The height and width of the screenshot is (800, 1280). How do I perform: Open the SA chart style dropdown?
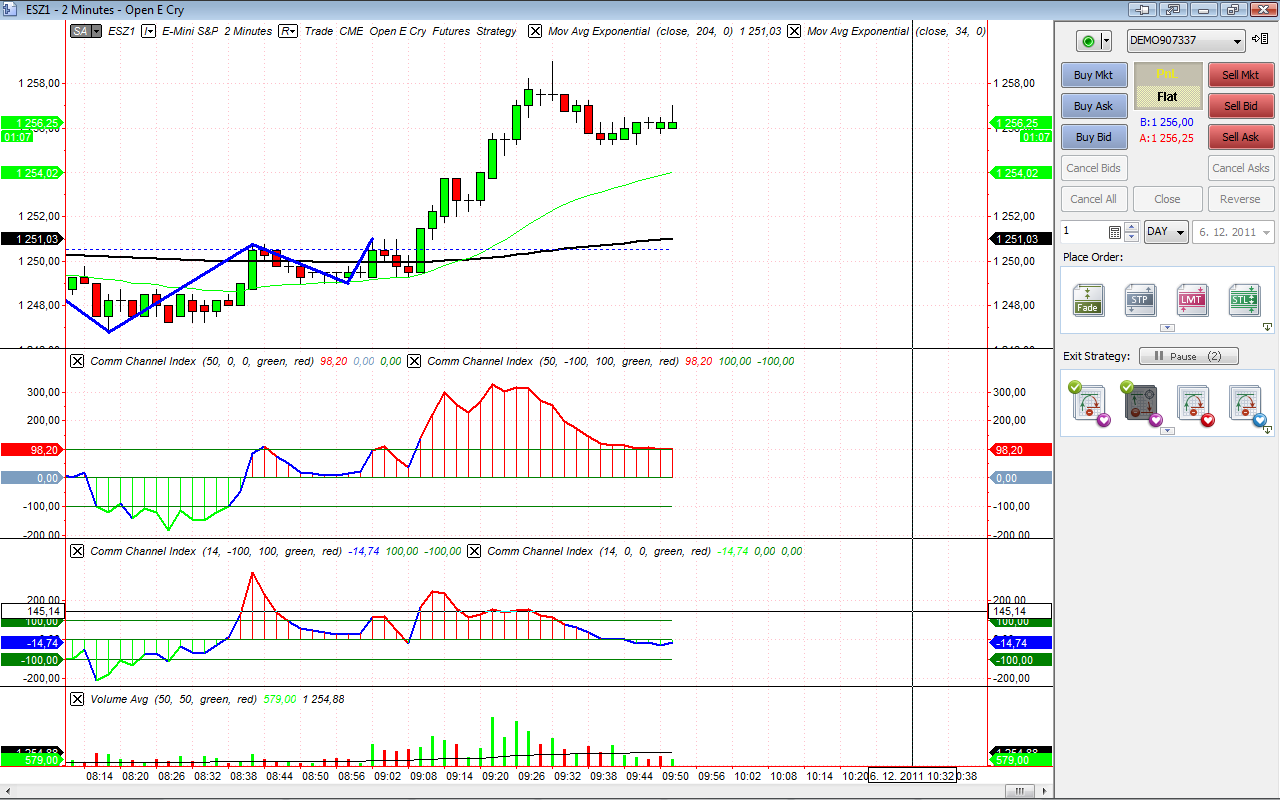click(86, 31)
